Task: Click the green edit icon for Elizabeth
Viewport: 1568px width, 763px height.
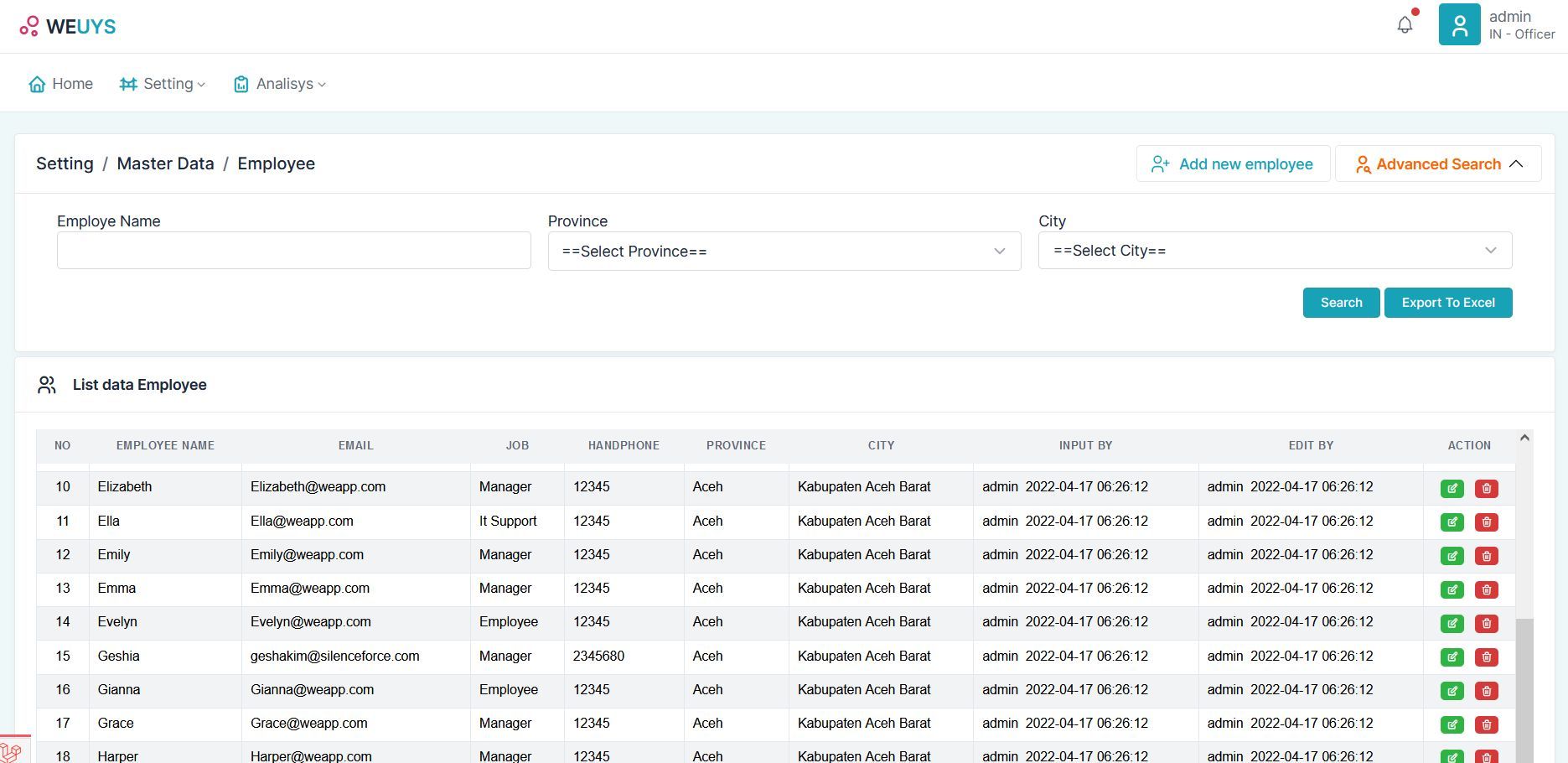Action: pos(1452,488)
